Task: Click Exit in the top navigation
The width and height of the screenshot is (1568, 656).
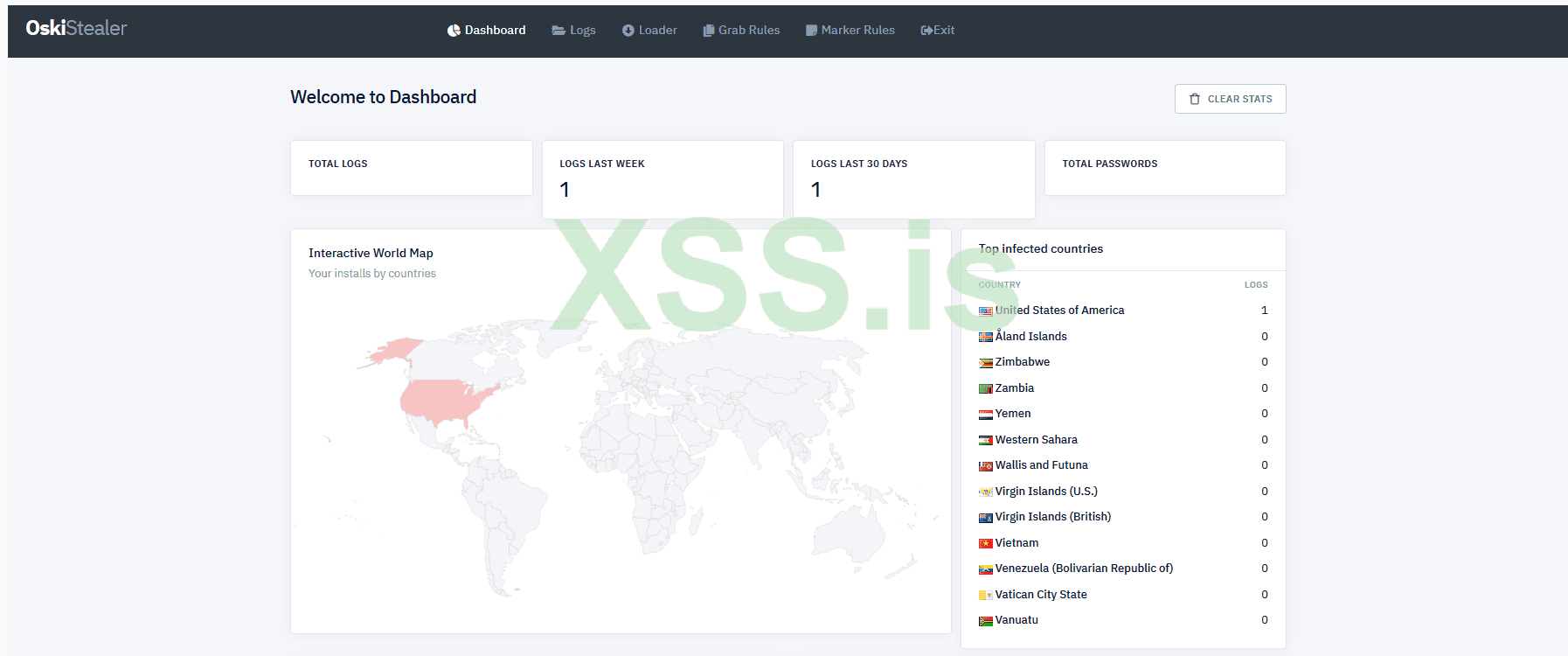Action: point(938,30)
